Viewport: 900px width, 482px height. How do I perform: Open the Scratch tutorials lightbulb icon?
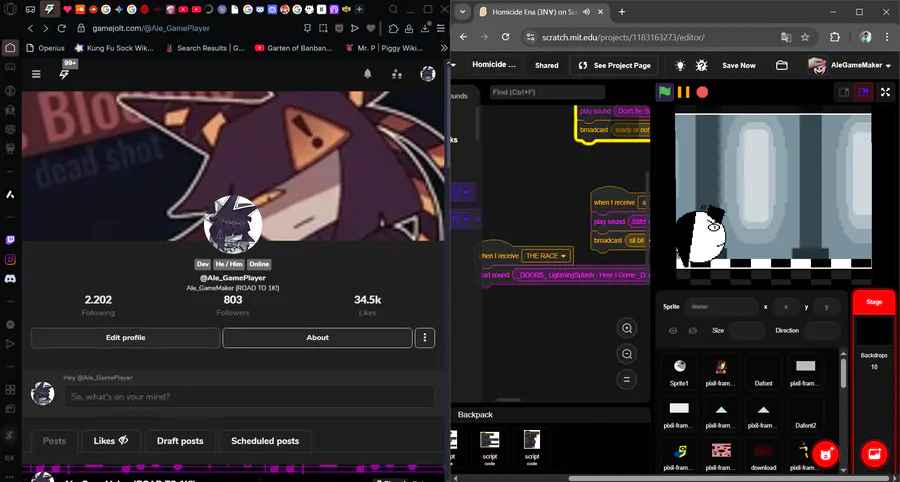(x=680, y=65)
